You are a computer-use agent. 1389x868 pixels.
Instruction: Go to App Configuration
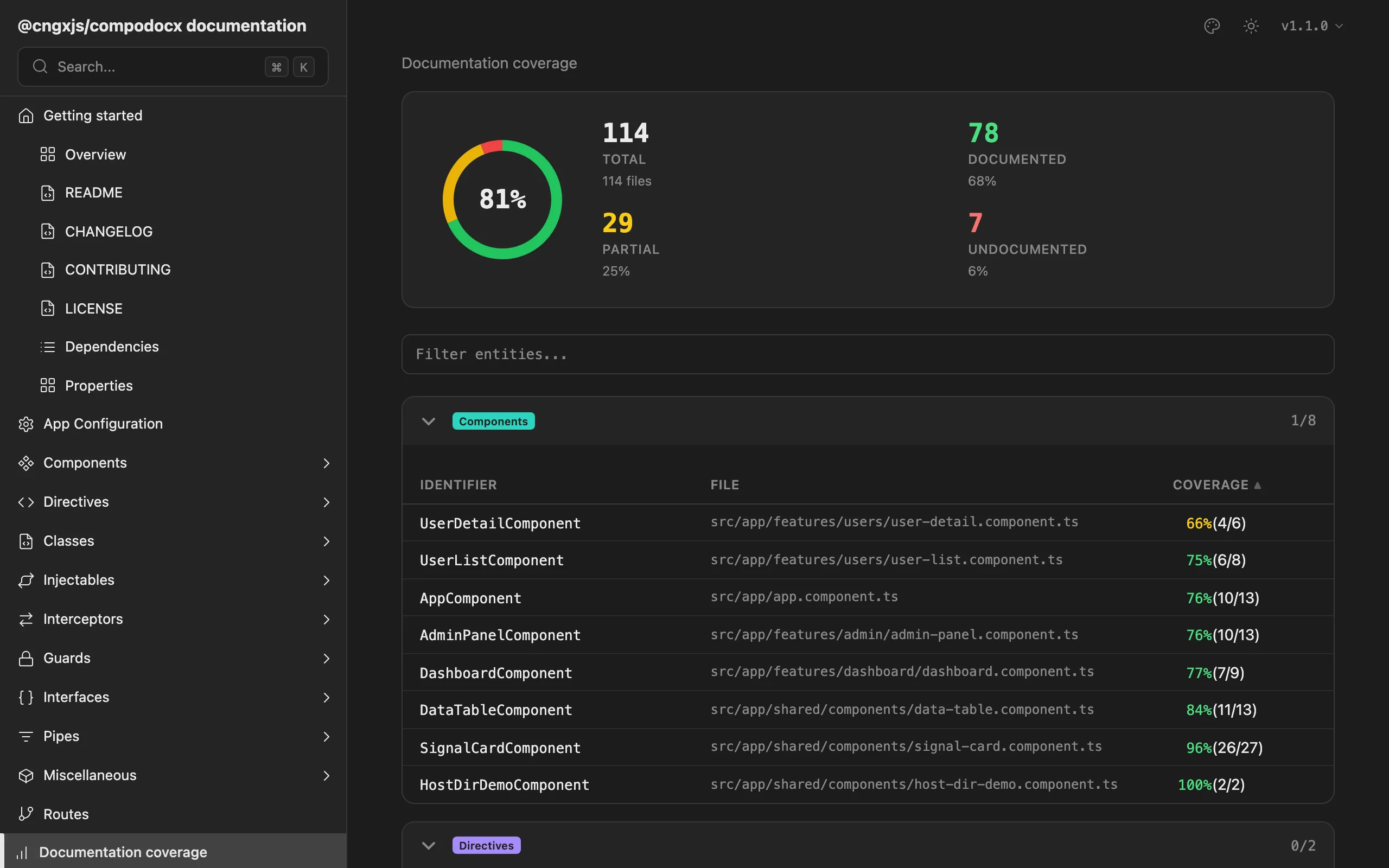point(103,424)
